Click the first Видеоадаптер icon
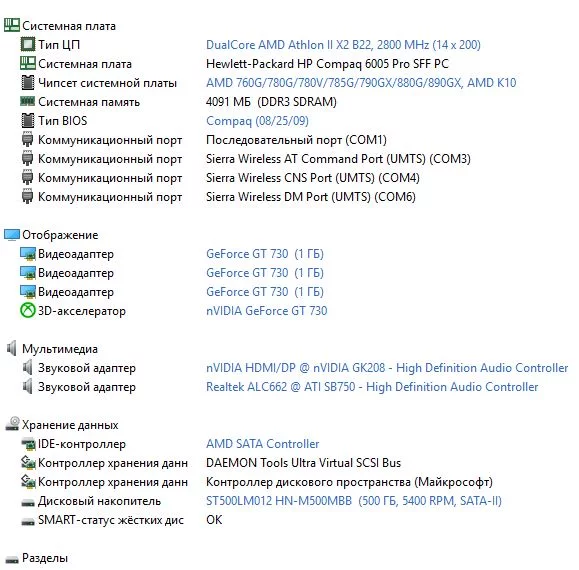 [x=28, y=254]
